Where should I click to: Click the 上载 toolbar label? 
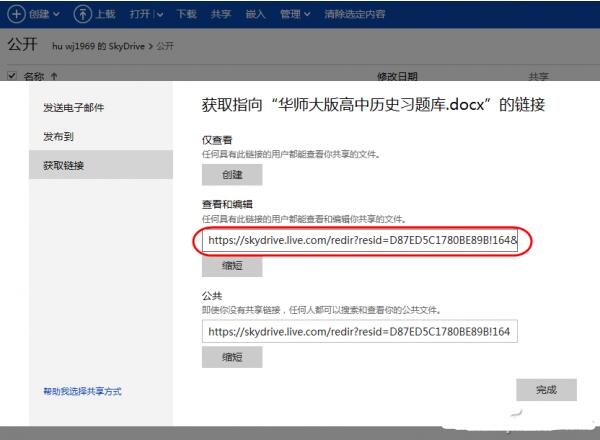pyautogui.click(x=105, y=15)
